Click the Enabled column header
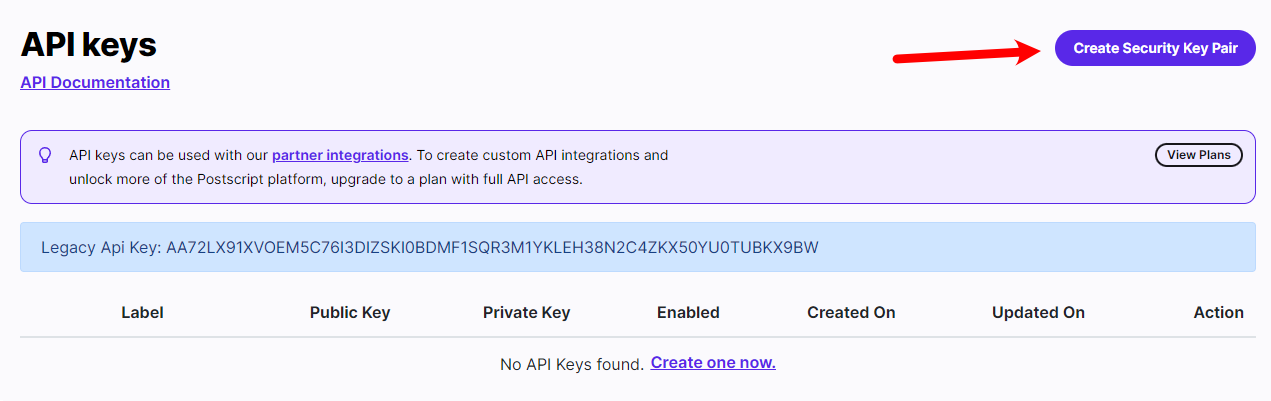Image resolution: width=1271 pixels, height=401 pixels. tap(688, 312)
